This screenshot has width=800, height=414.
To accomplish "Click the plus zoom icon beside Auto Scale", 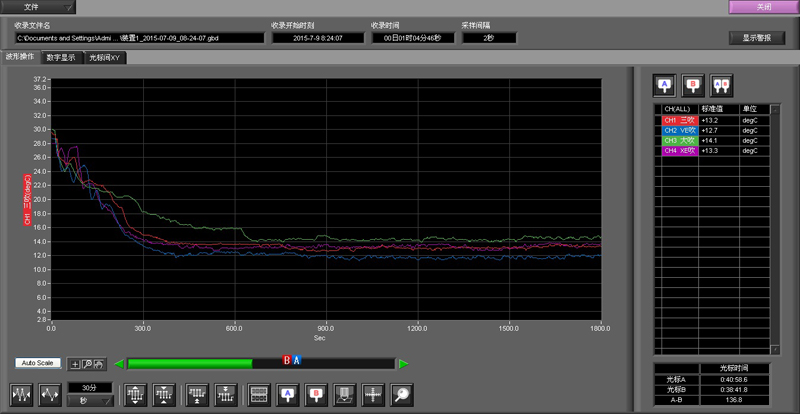I will tap(76, 364).
